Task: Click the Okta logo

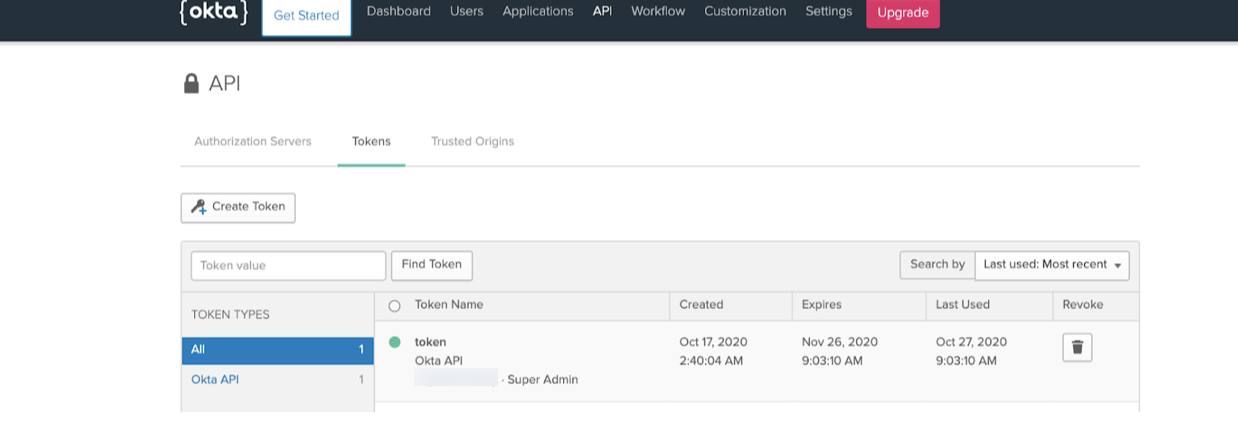Action: (x=213, y=13)
